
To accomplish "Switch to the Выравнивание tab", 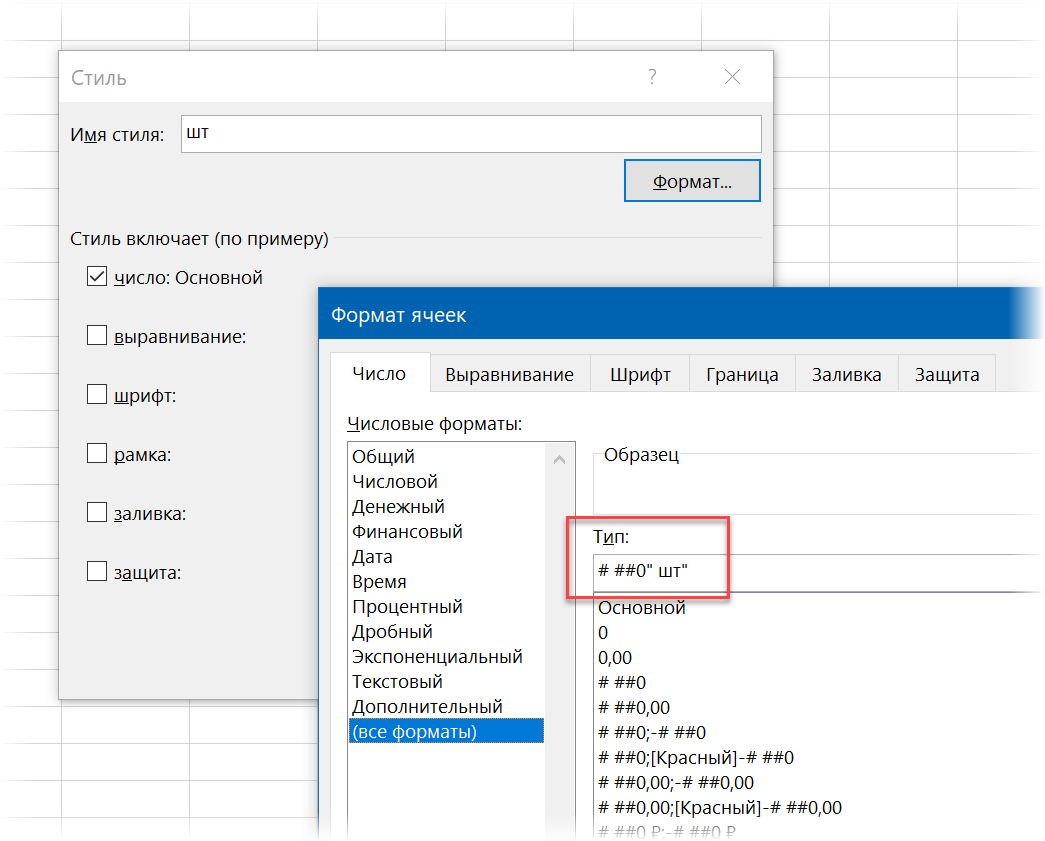I will pyautogui.click(x=509, y=375).
